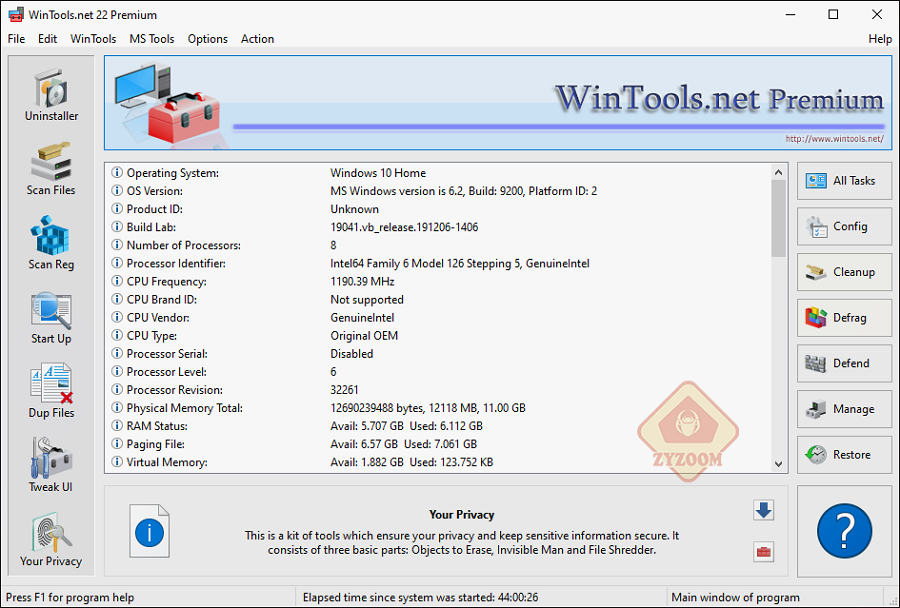Image resolution: width=900 pixels, height=608 pixels.
Task: Select the Virtual Memory row
Action: pos(438,462)
